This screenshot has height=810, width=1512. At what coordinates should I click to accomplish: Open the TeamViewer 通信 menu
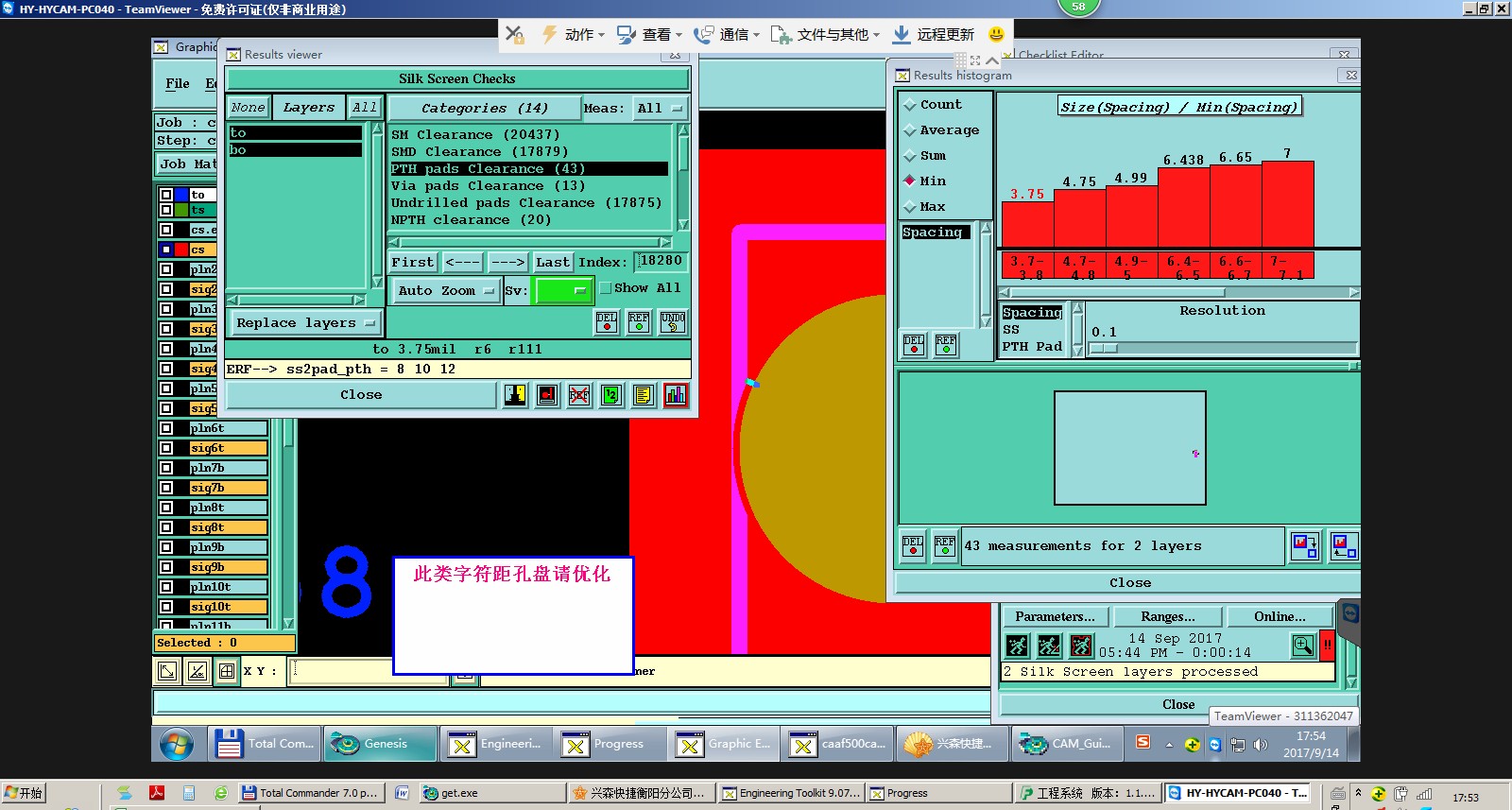[727, 34]
